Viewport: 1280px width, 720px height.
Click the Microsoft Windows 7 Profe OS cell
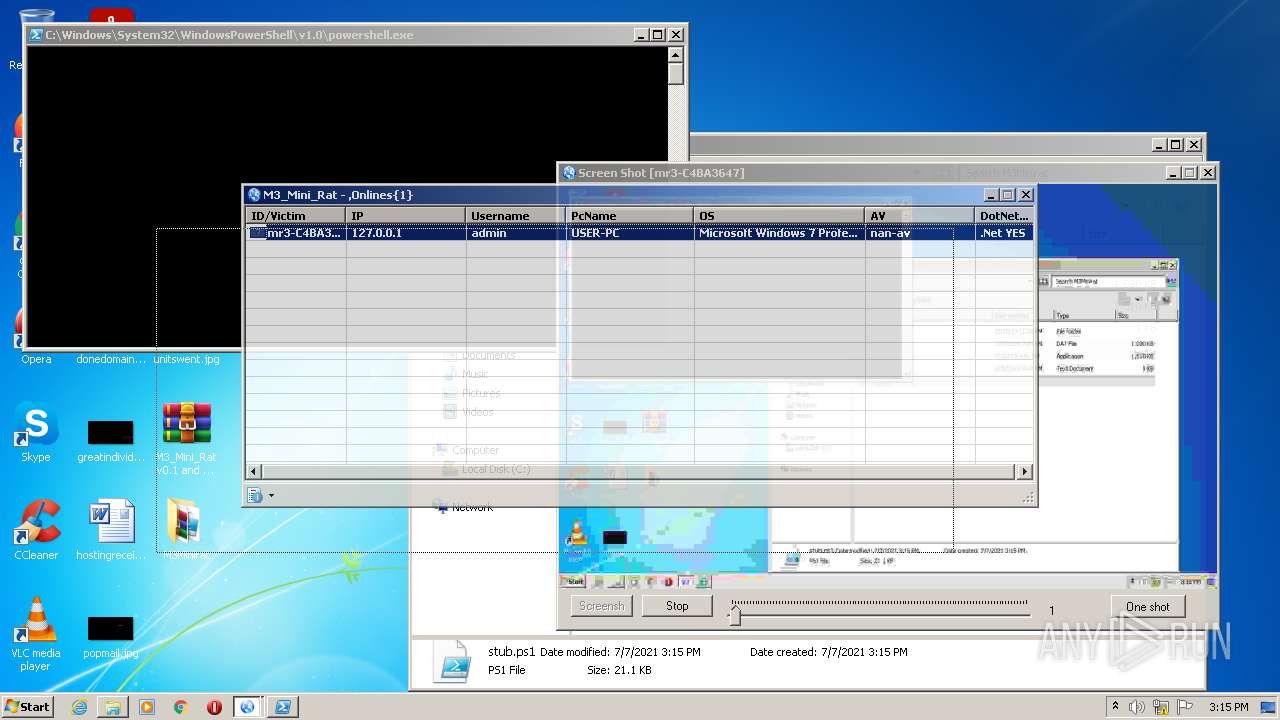point(778,233)
